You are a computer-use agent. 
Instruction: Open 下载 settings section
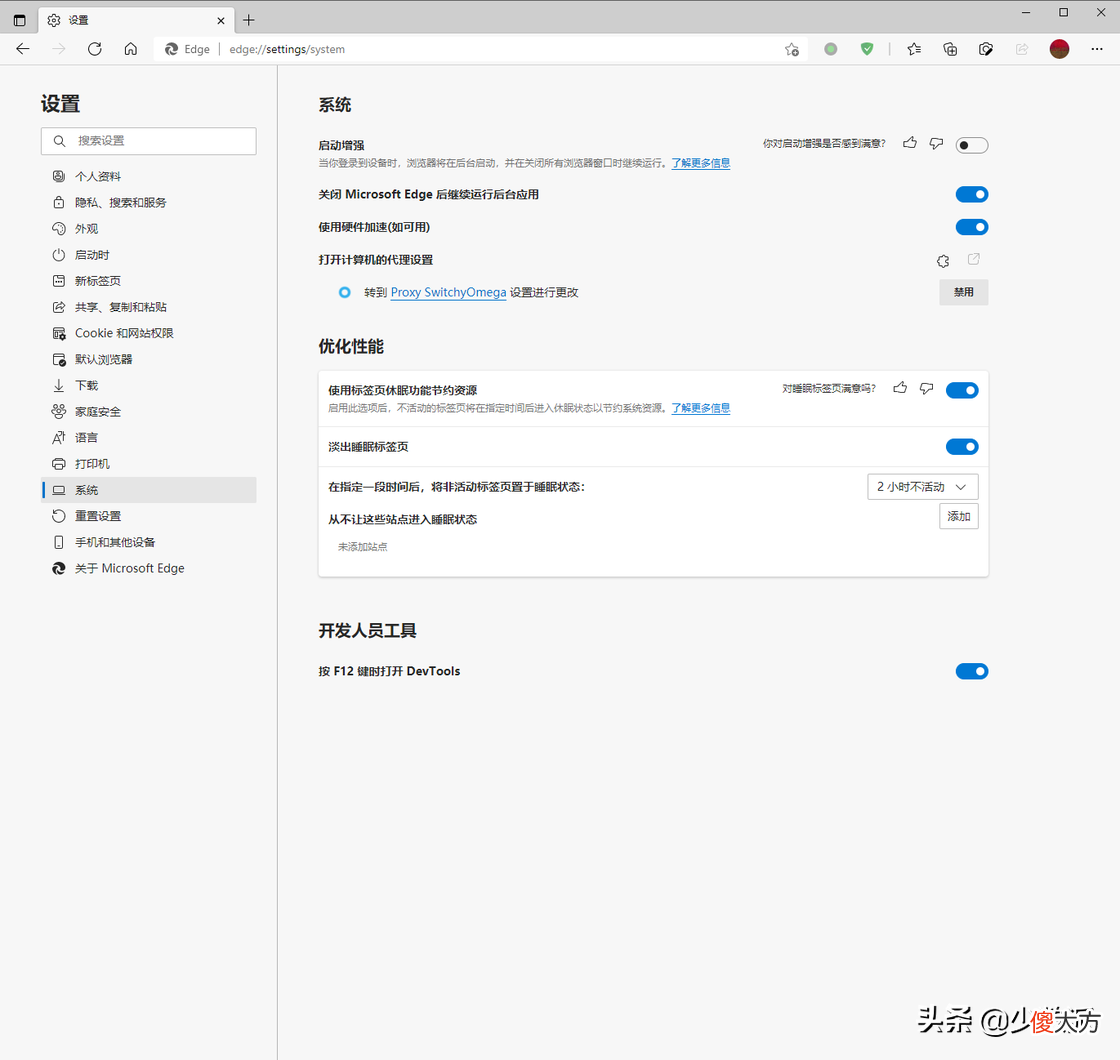tap(149, 386)
